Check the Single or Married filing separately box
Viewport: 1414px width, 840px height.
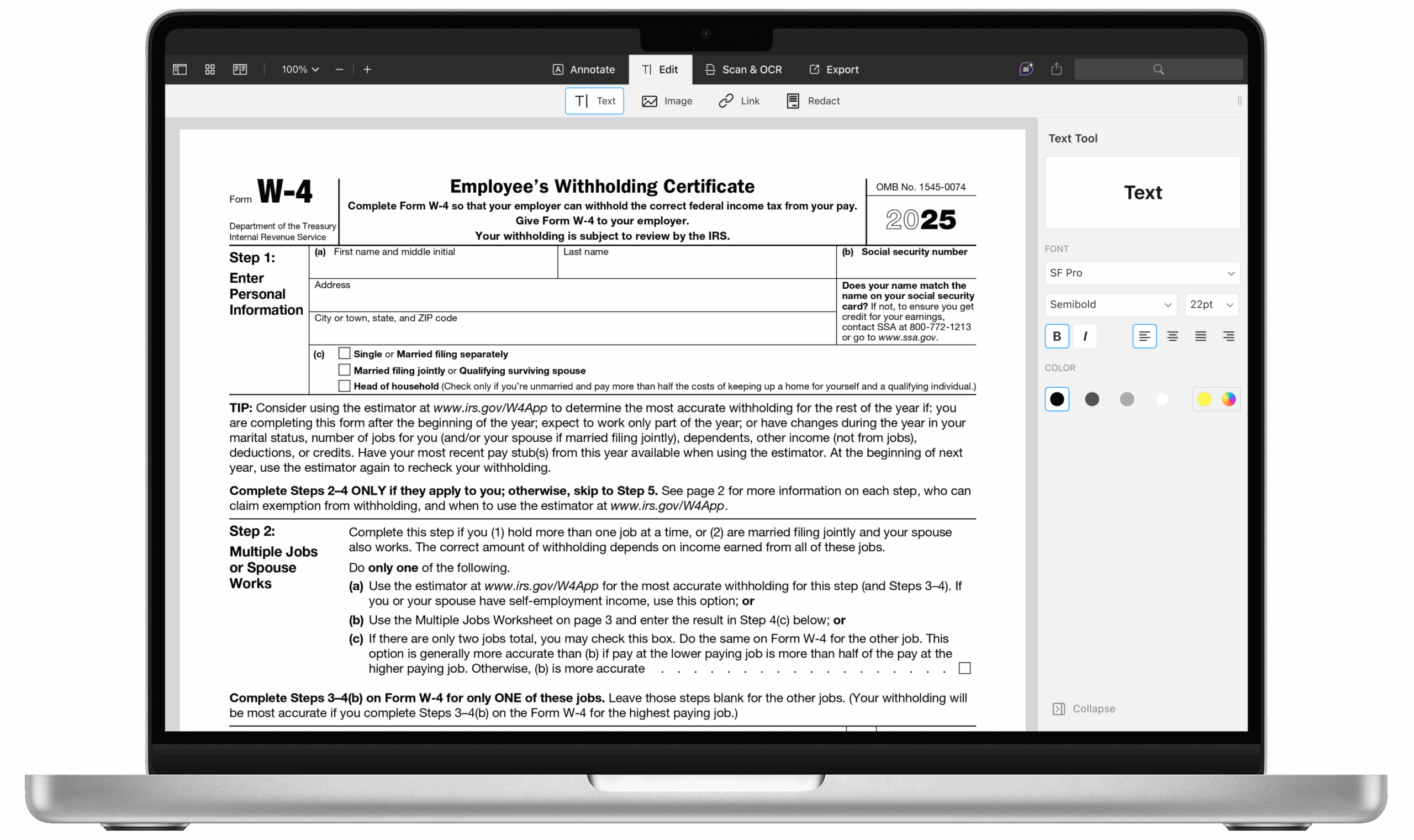point(344,353)
